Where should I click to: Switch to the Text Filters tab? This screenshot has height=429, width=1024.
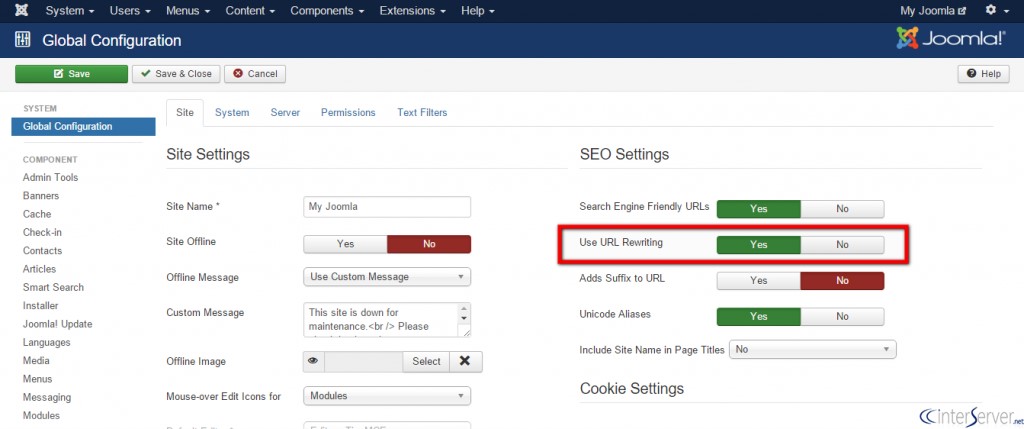[422, 112]
